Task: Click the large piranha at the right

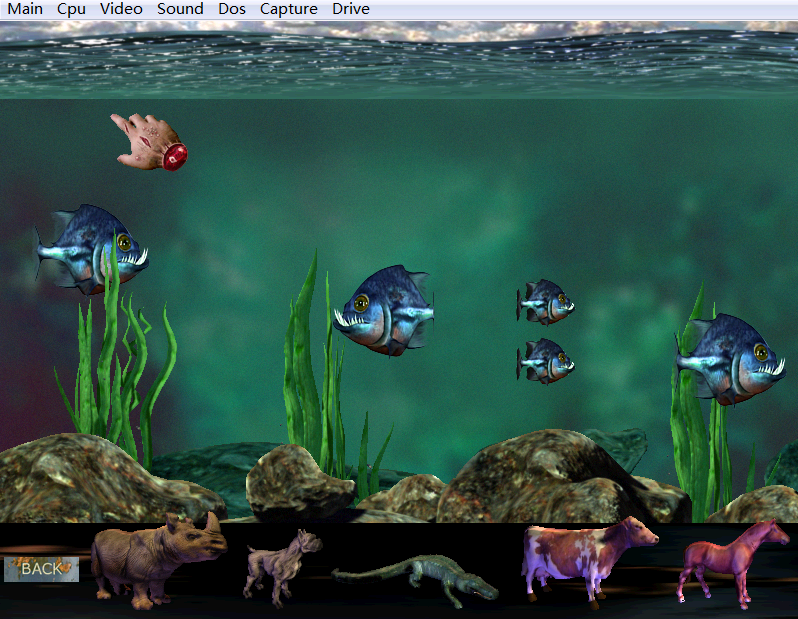Action: [x=730, y=359]
